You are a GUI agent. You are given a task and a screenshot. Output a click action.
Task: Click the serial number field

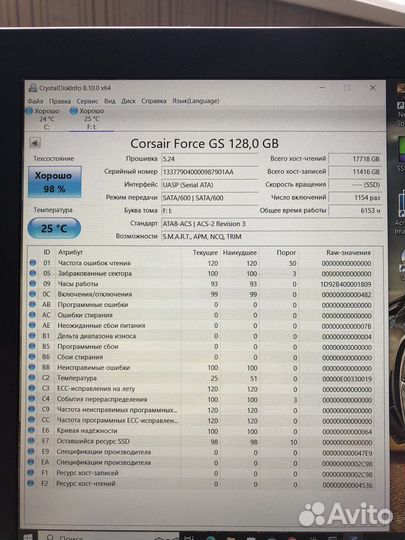point(209,172)
